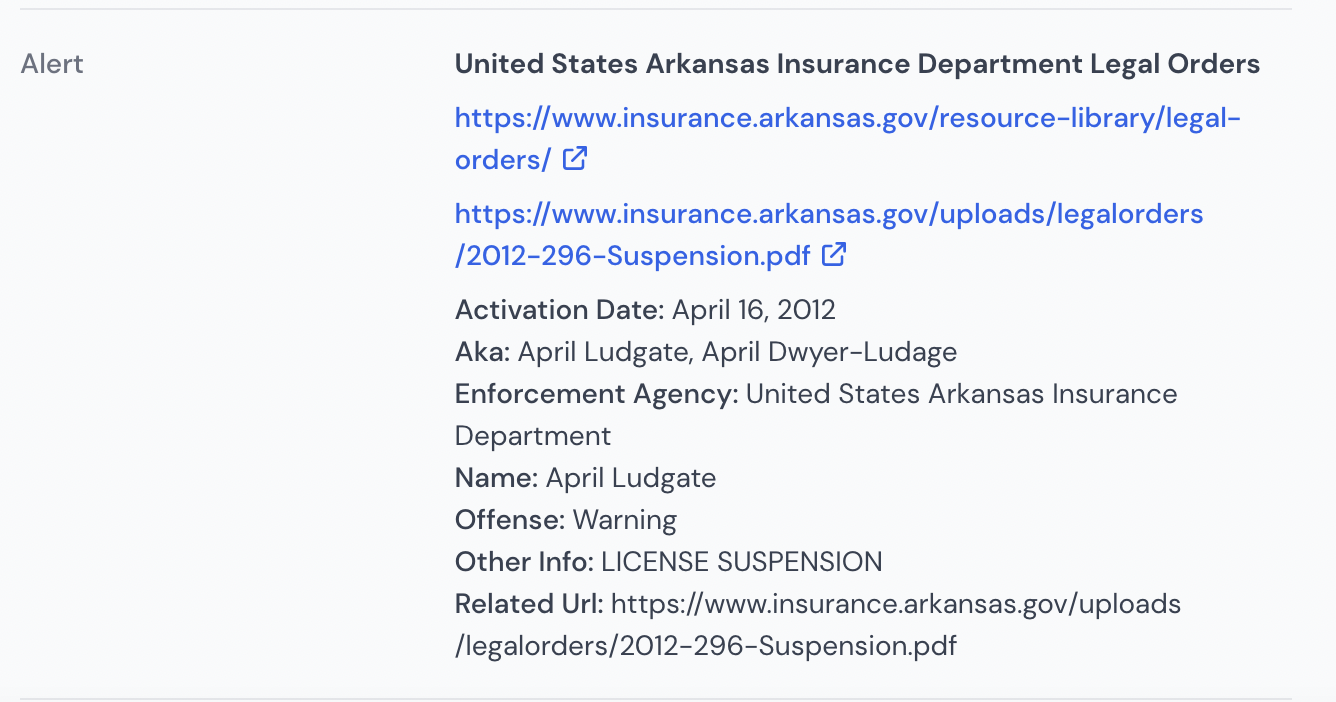Click external-link icon after legal-orders URL
The width and height of the screenshot is (1336, 702).
click(575, 158)
